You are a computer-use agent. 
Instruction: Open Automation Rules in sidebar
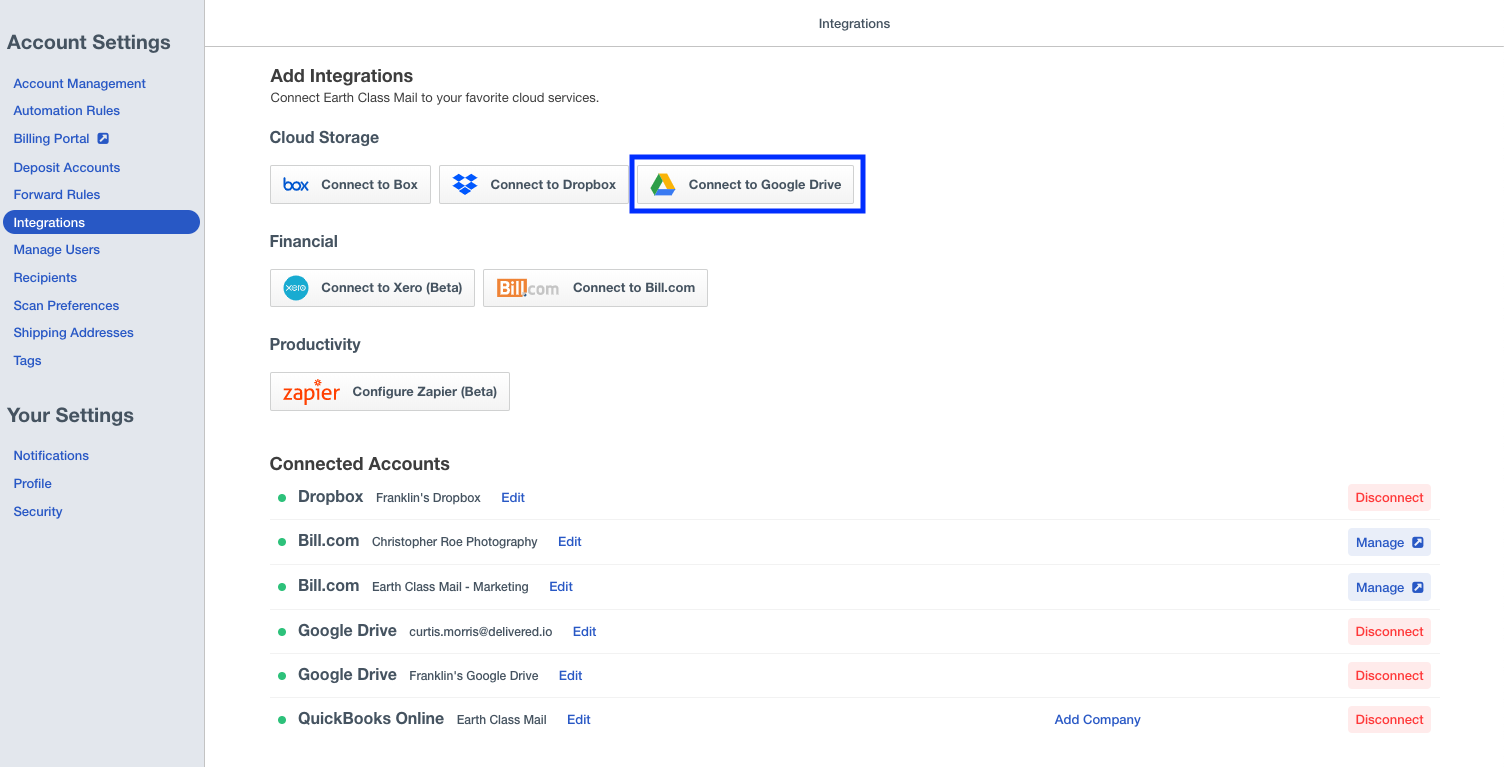coord(67,111)
